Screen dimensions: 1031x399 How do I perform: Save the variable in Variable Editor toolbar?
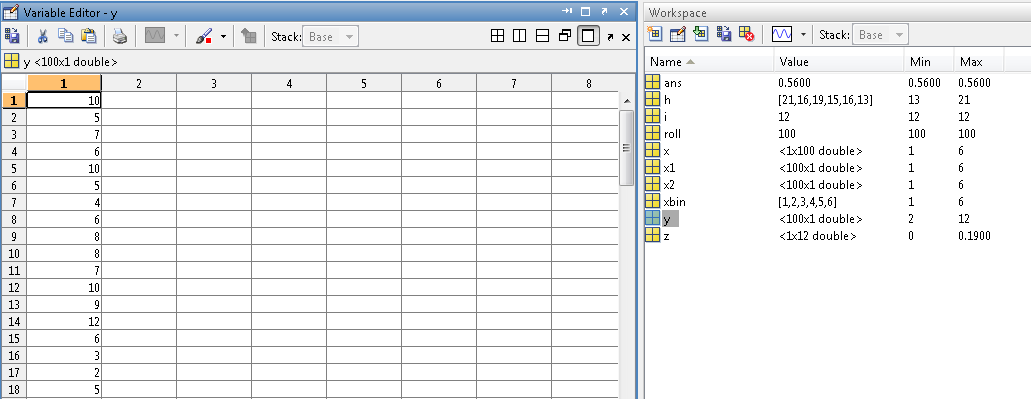click(12, 36)
